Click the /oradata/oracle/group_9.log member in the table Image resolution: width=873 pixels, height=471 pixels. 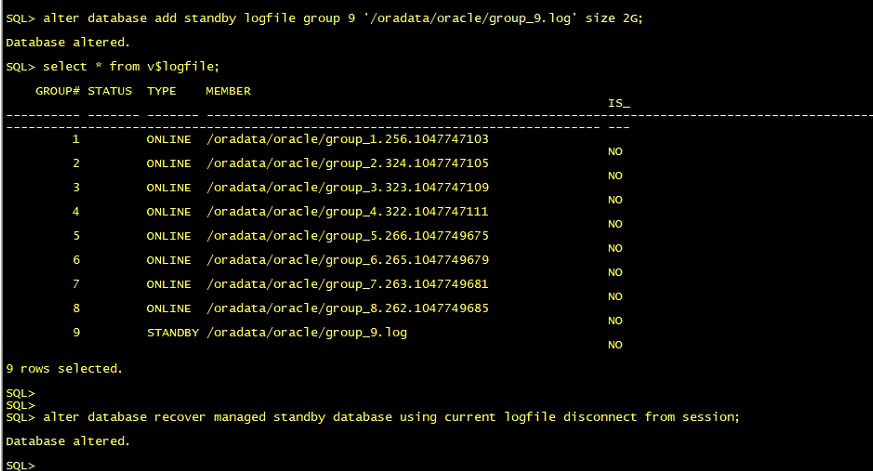[x=306, y=332]
